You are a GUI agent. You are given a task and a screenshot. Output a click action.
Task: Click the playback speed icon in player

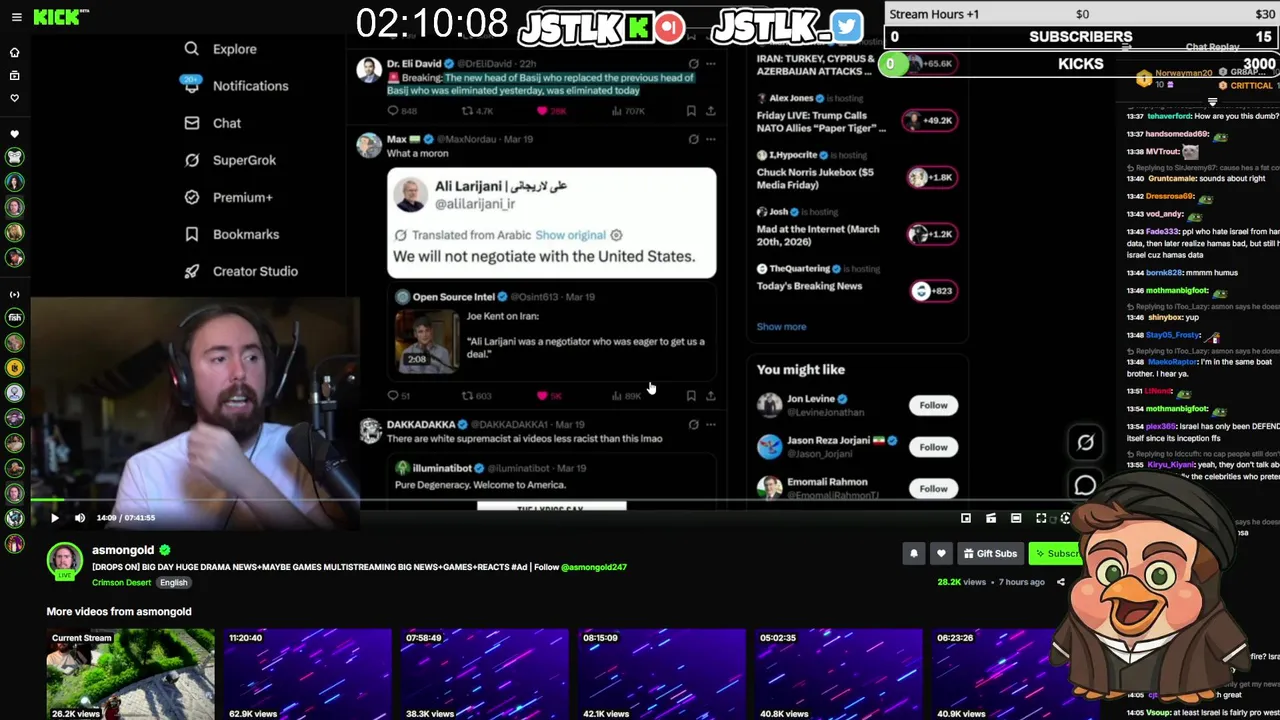tap(1065, 518)
